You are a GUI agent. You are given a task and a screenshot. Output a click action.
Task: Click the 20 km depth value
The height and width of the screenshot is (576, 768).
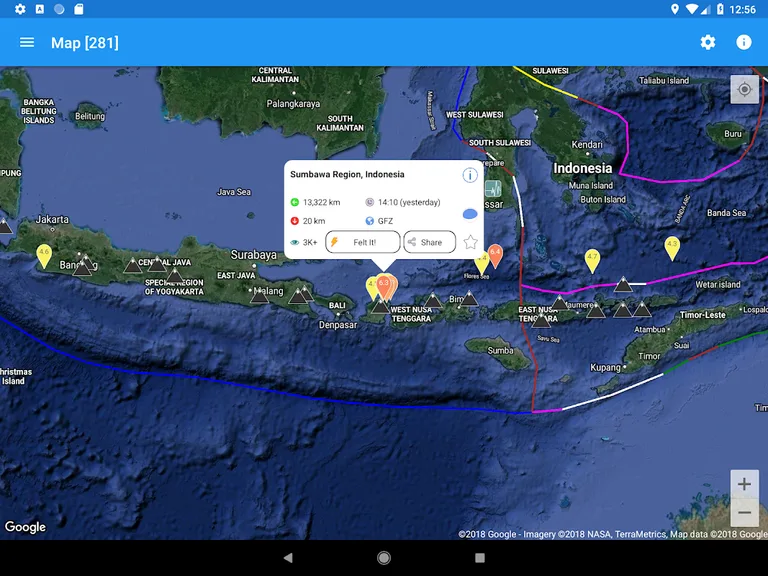[314, 221]
